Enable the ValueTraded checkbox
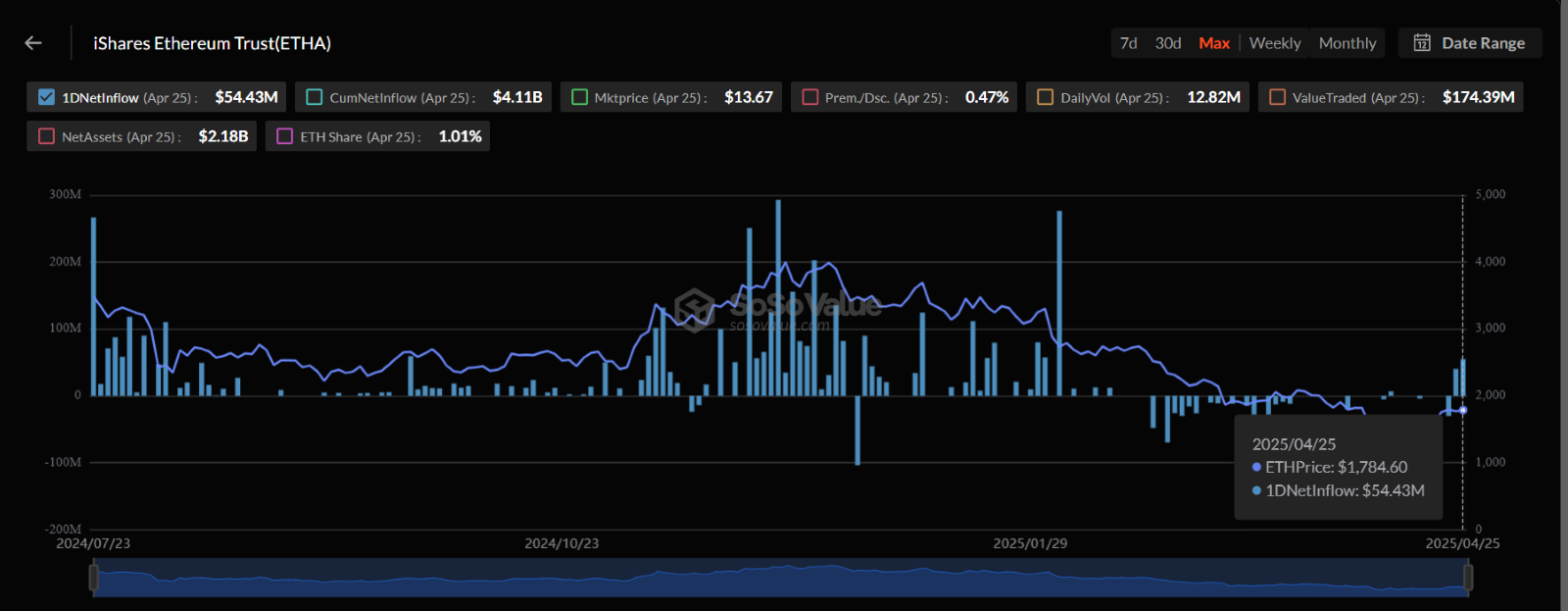Image resolution: width=1568 pixels, height=611 pixels. coord(1277,97)
